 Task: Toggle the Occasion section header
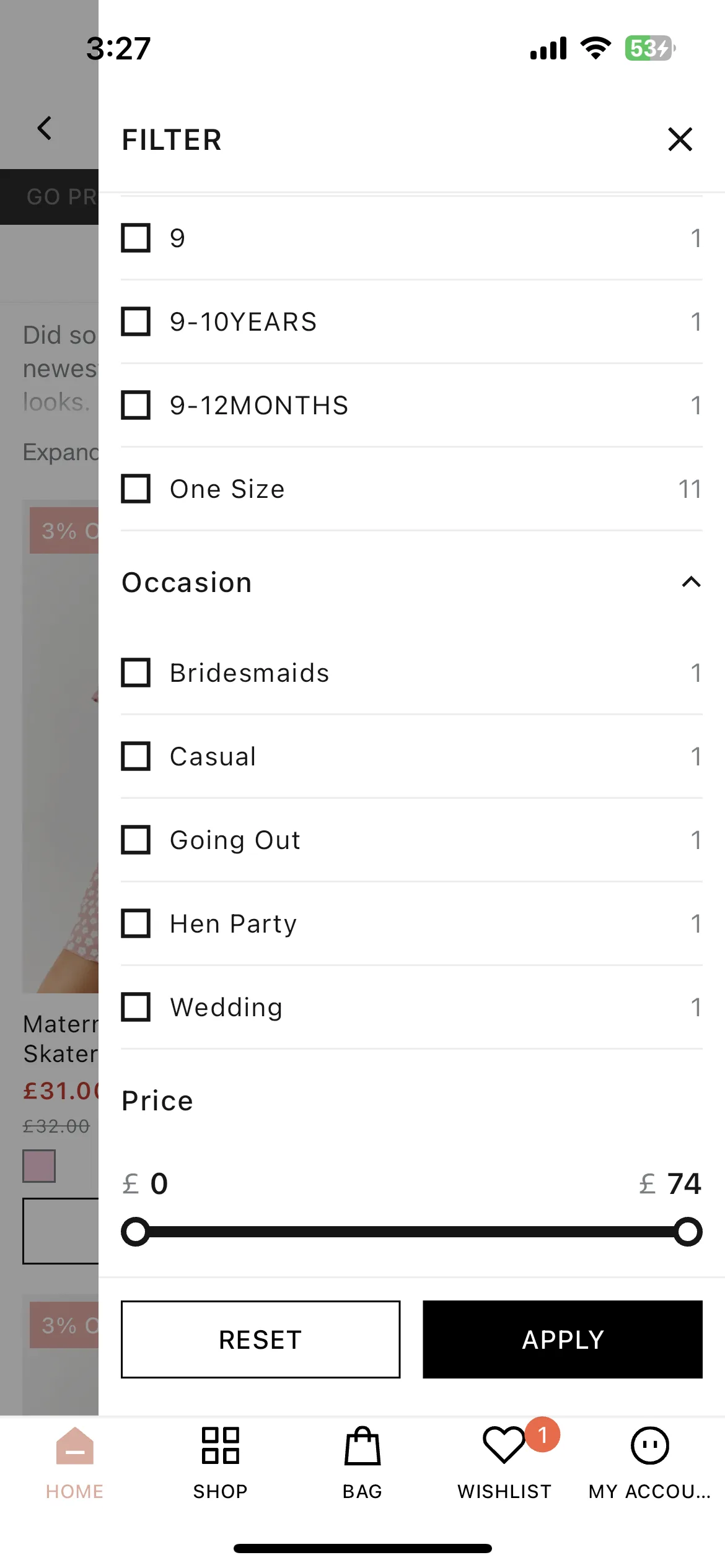[411, 582]
